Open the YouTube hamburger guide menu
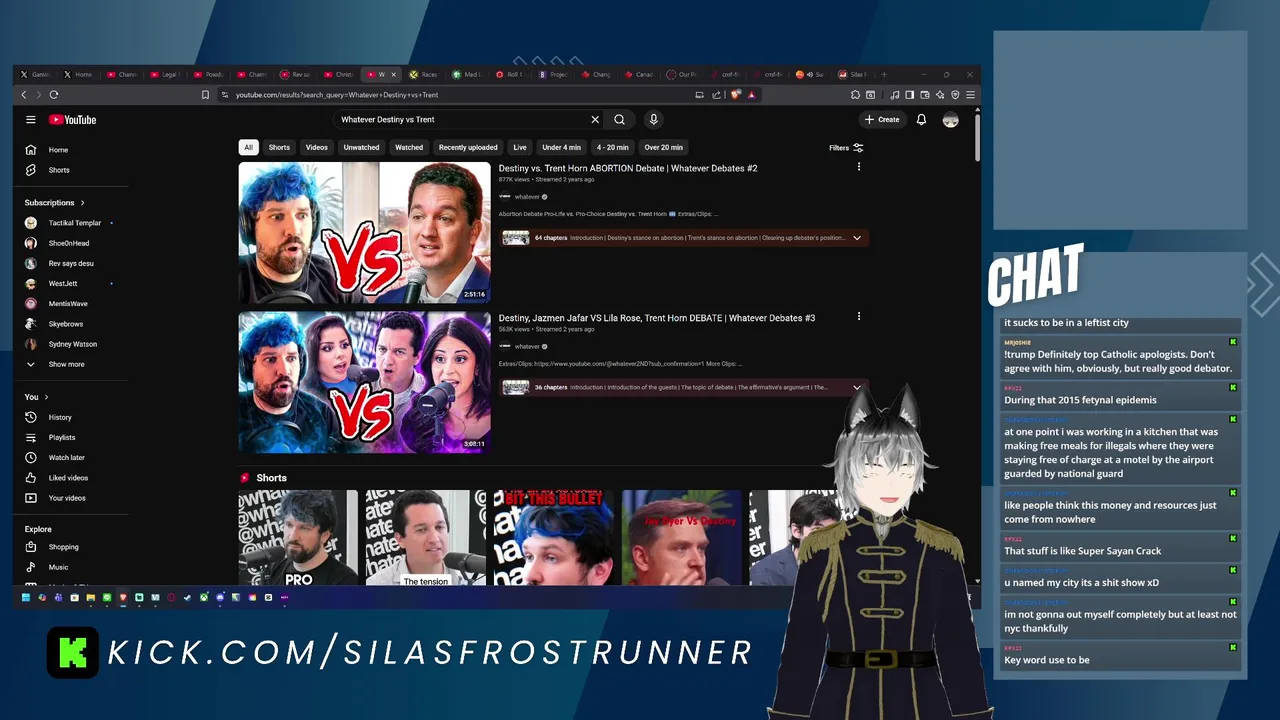1280x720 pixels. [31, 120]
